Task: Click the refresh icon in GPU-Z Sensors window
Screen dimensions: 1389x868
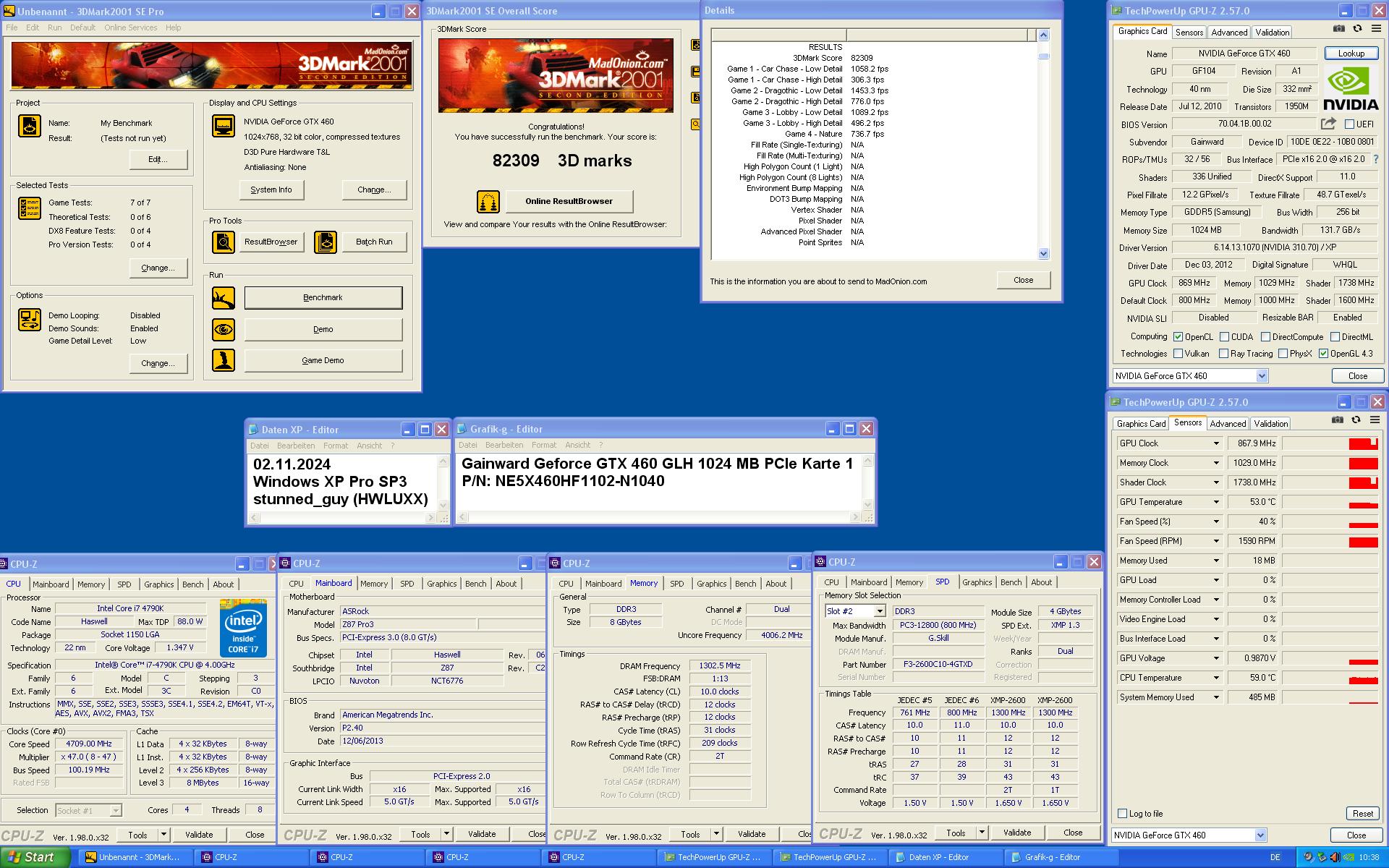Action: click(x=1356, y=420)
